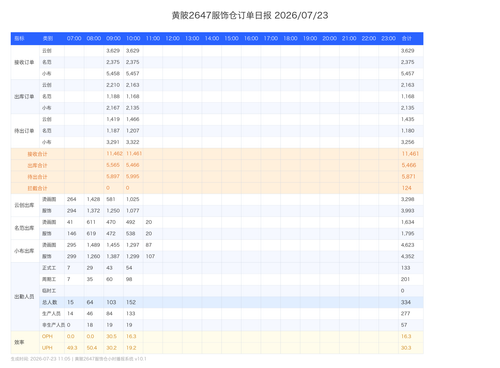
Task: Click the 名范出库 group label
Action: point(24,228)
